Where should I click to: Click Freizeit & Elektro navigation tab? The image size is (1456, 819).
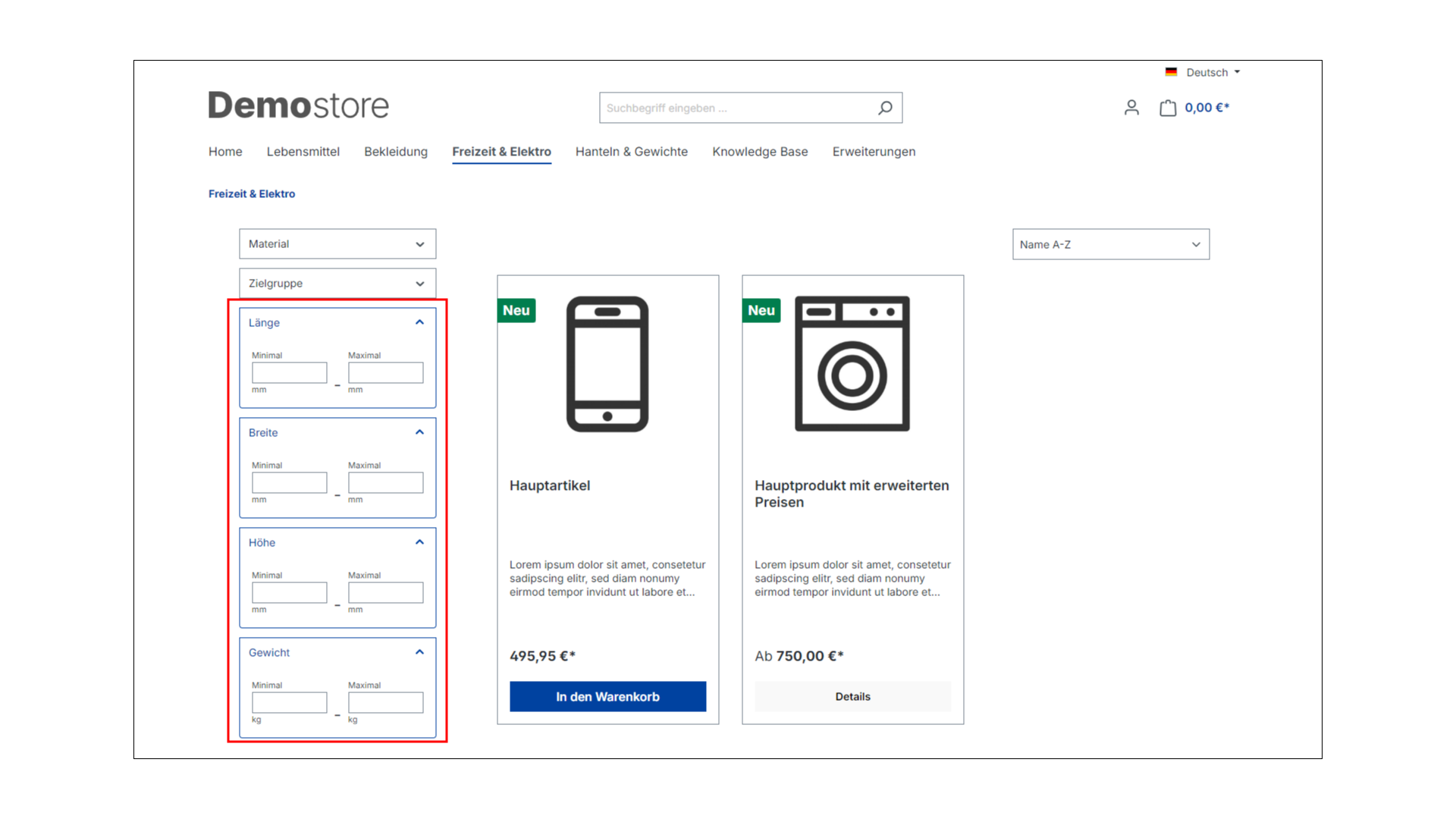501,151
